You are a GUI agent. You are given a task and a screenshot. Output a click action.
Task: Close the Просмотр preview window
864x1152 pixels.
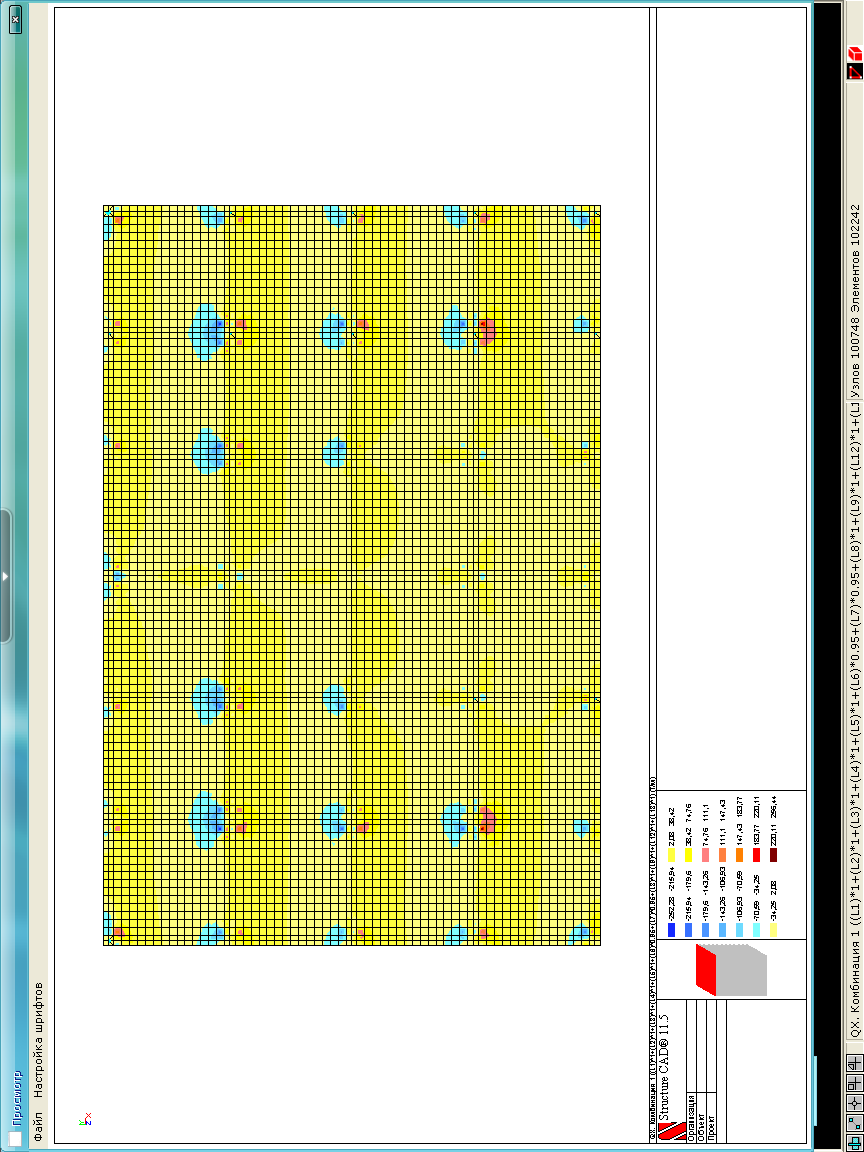pyautogui.click(x=15, y=21)
